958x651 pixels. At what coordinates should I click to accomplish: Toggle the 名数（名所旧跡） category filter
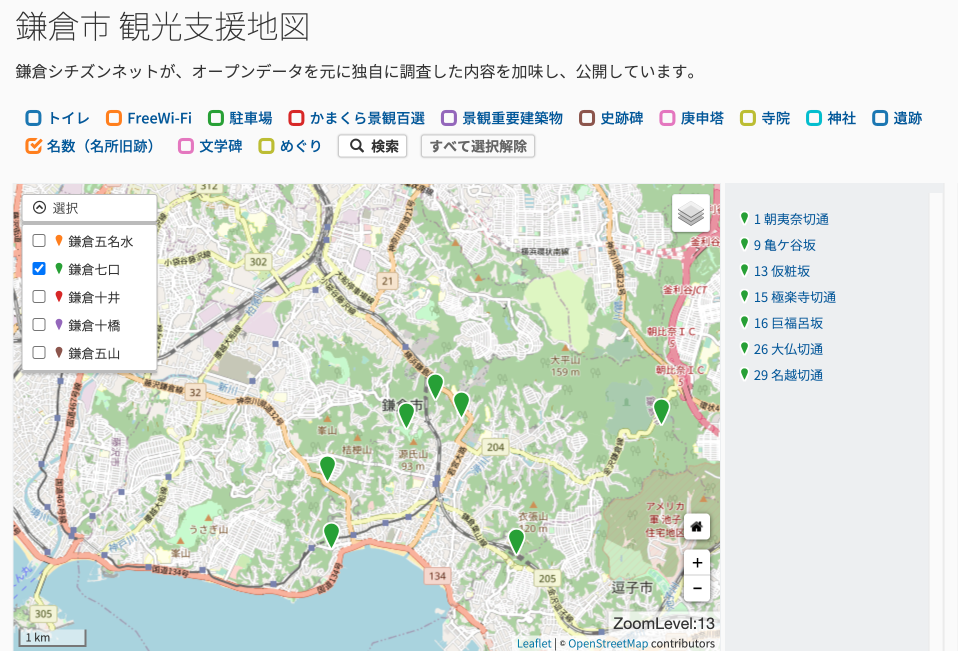tap(34, 146)
